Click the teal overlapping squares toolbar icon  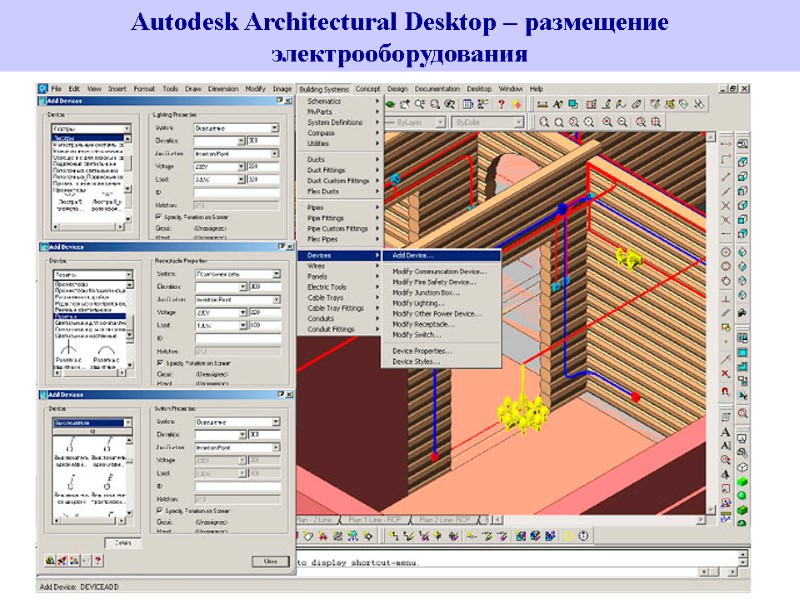click(573, 104)
